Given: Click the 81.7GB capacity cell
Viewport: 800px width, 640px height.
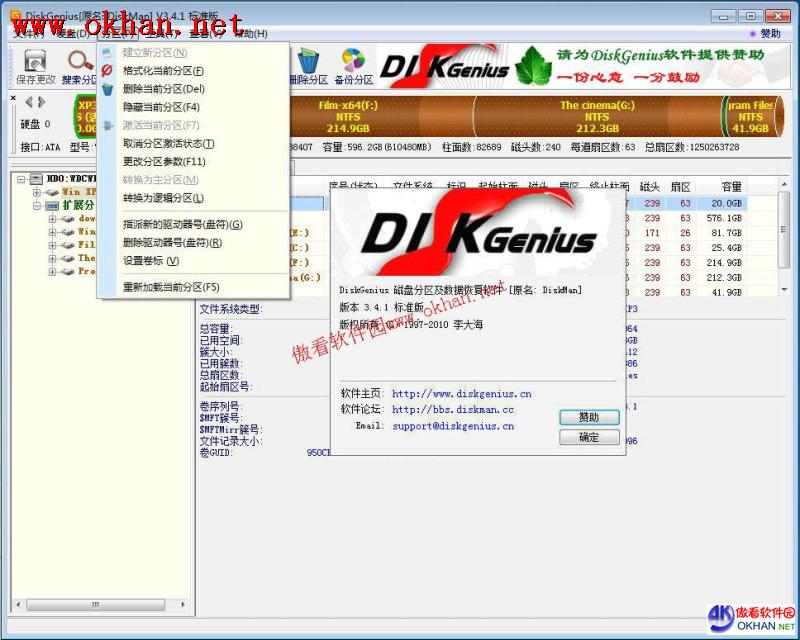Looking at the screenshot, I should (727, 233).
